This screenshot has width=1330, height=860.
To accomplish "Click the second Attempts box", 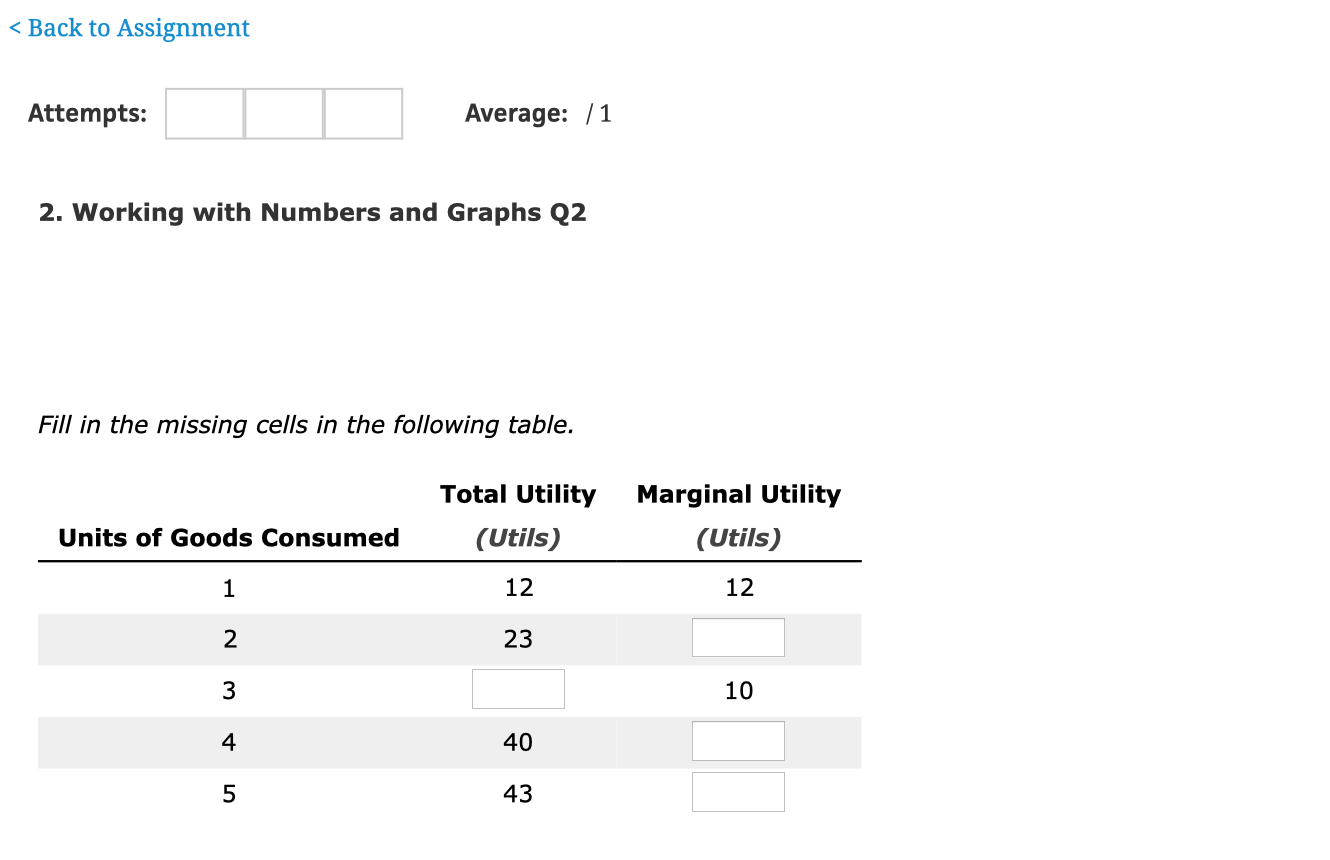I will point(284,114).
